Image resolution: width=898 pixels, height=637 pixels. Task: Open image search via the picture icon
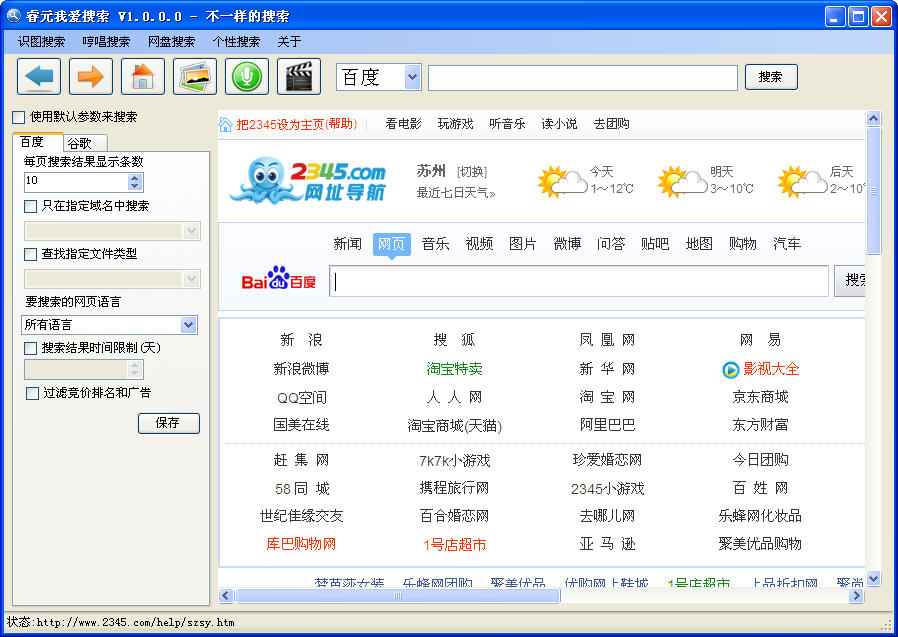click(195, 76)
